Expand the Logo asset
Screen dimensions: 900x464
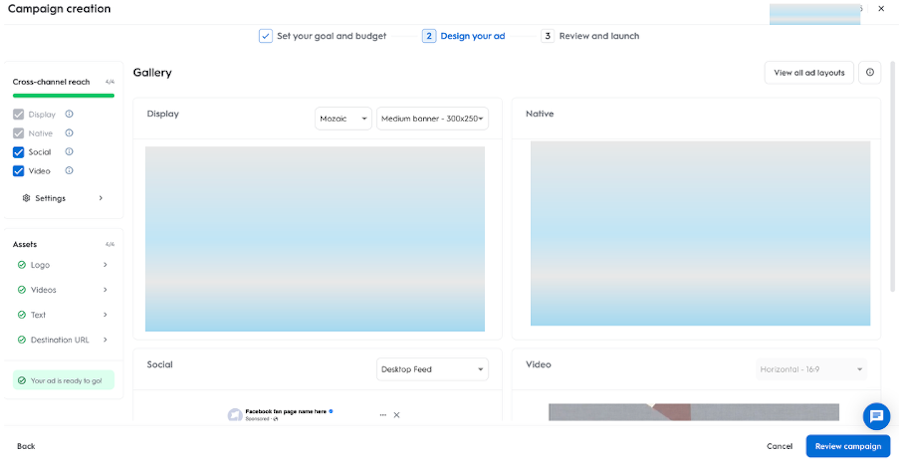pos(63,265)
